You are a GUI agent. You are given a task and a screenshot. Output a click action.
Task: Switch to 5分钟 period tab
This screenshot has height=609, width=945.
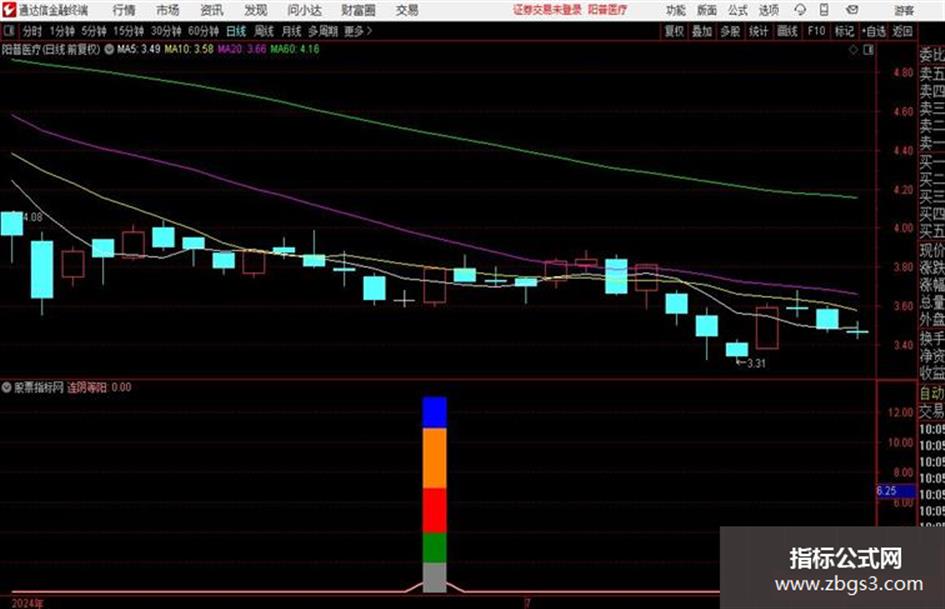point(93,31)
